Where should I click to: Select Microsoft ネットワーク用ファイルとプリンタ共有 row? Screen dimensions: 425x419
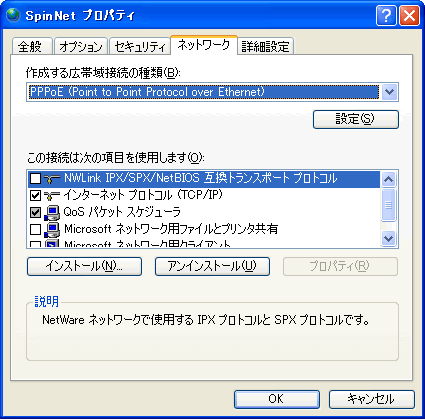(x=204, y=229)
